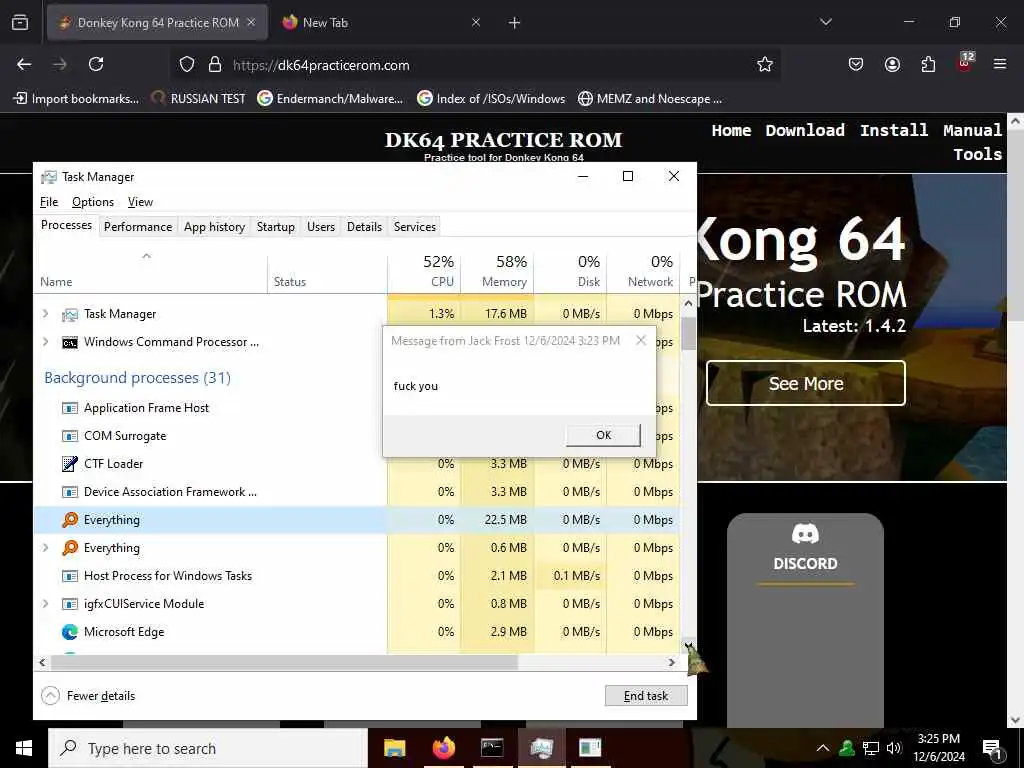
Task: Expand Windows Command Processor row
Action: [x=45, y=342]
